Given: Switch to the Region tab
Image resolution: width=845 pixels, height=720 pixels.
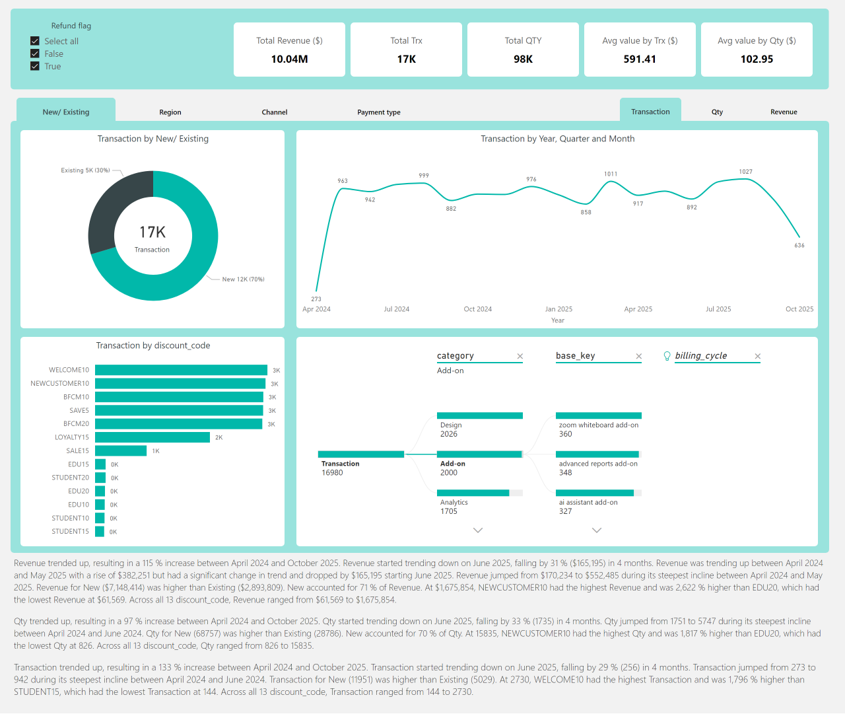Looking at the screenshot, I should (170, 112).
